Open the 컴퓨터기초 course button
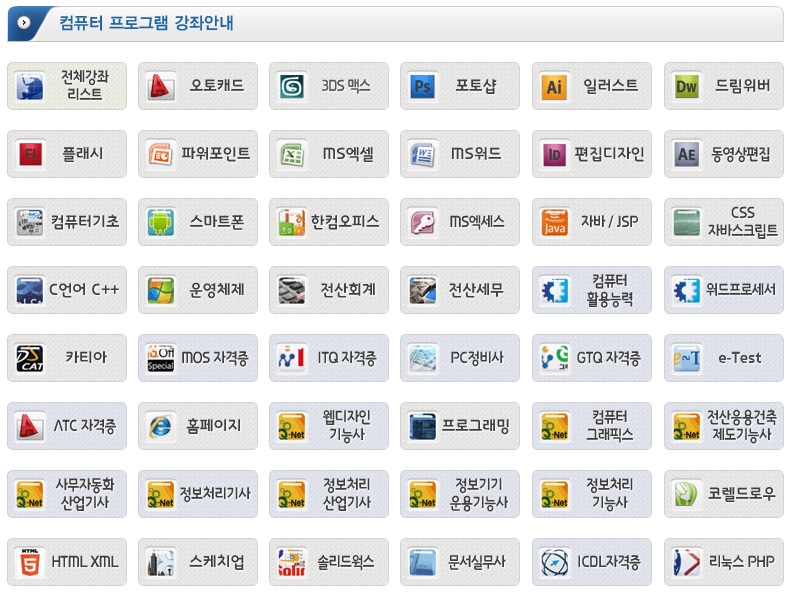790x593 pixels. coord(67,222)
